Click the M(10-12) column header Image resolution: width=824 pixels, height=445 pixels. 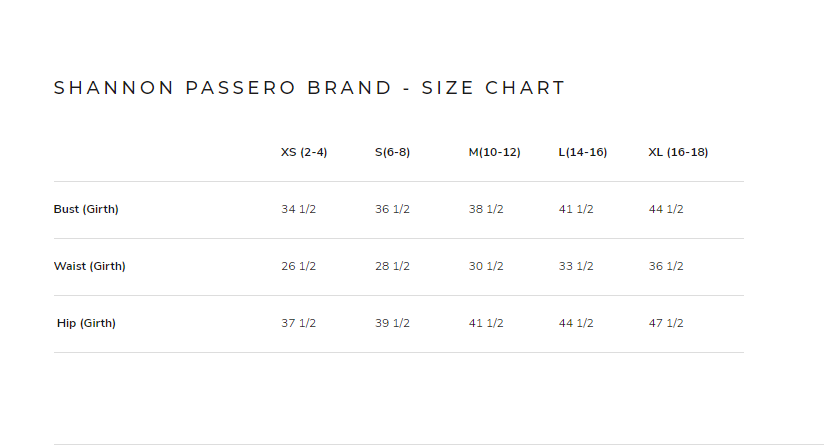[494, 152]
